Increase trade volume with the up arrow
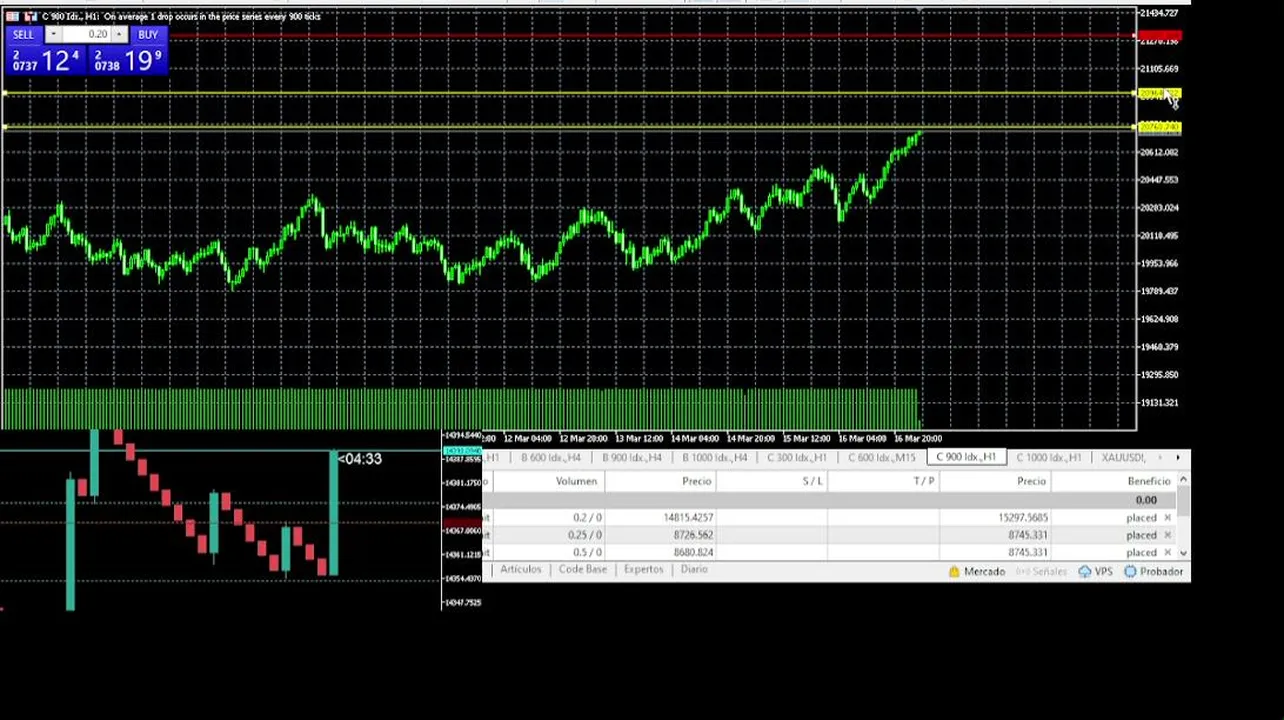The image size is (1284, 720). click(119, 35)
